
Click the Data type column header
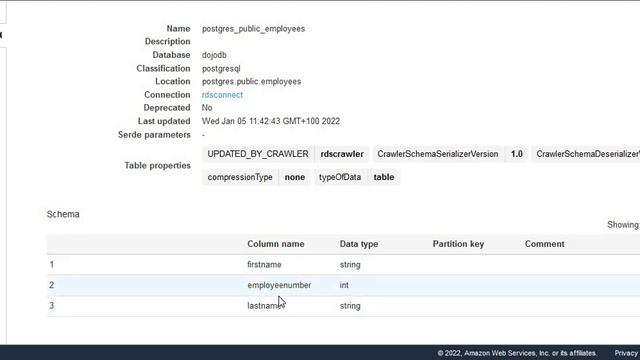359,244
